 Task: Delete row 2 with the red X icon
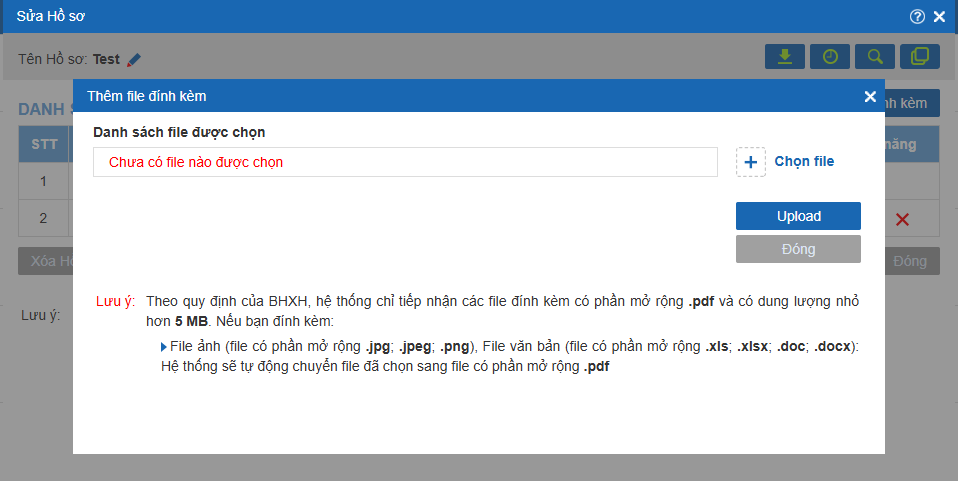pyautogui.click(x=902, y=219)
